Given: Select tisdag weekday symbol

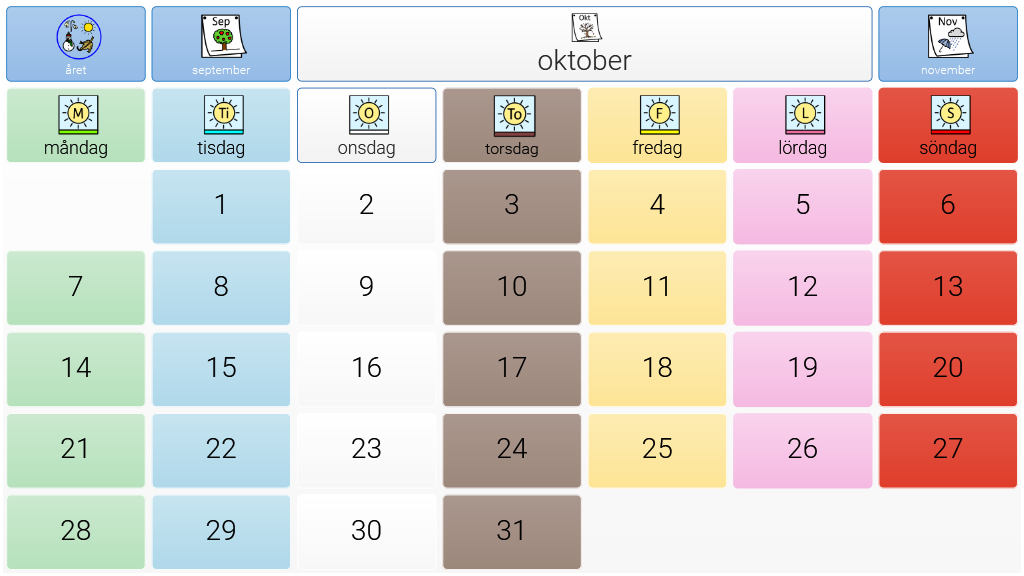Looking at the screenshot, I should coord(221,125).
